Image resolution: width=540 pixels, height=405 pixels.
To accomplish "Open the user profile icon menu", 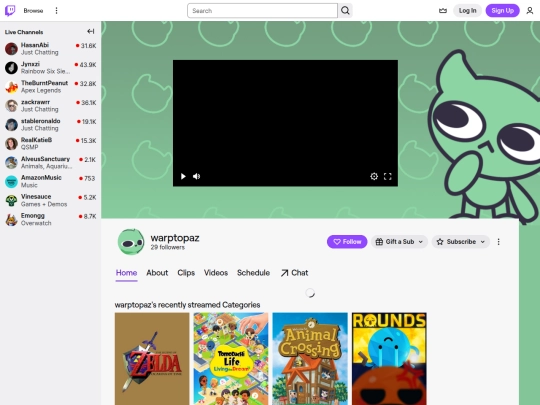I will tap(530, 11).
